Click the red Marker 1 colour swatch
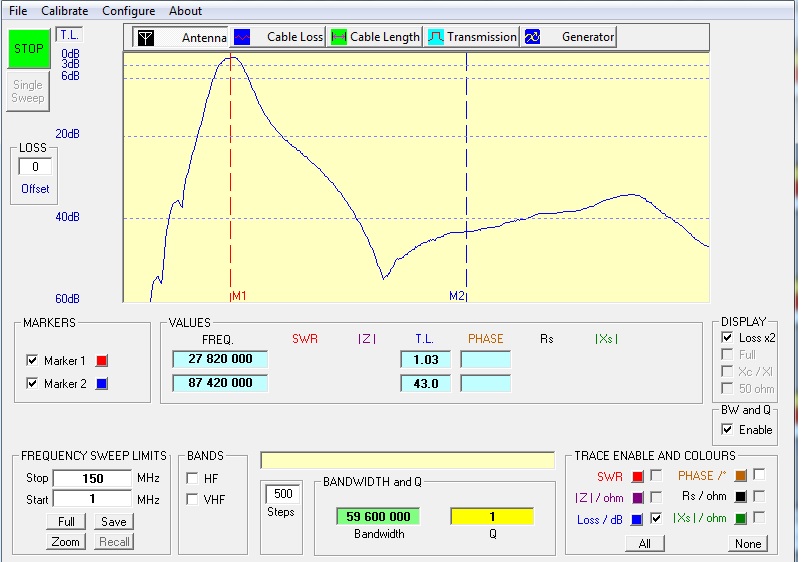 101,361
